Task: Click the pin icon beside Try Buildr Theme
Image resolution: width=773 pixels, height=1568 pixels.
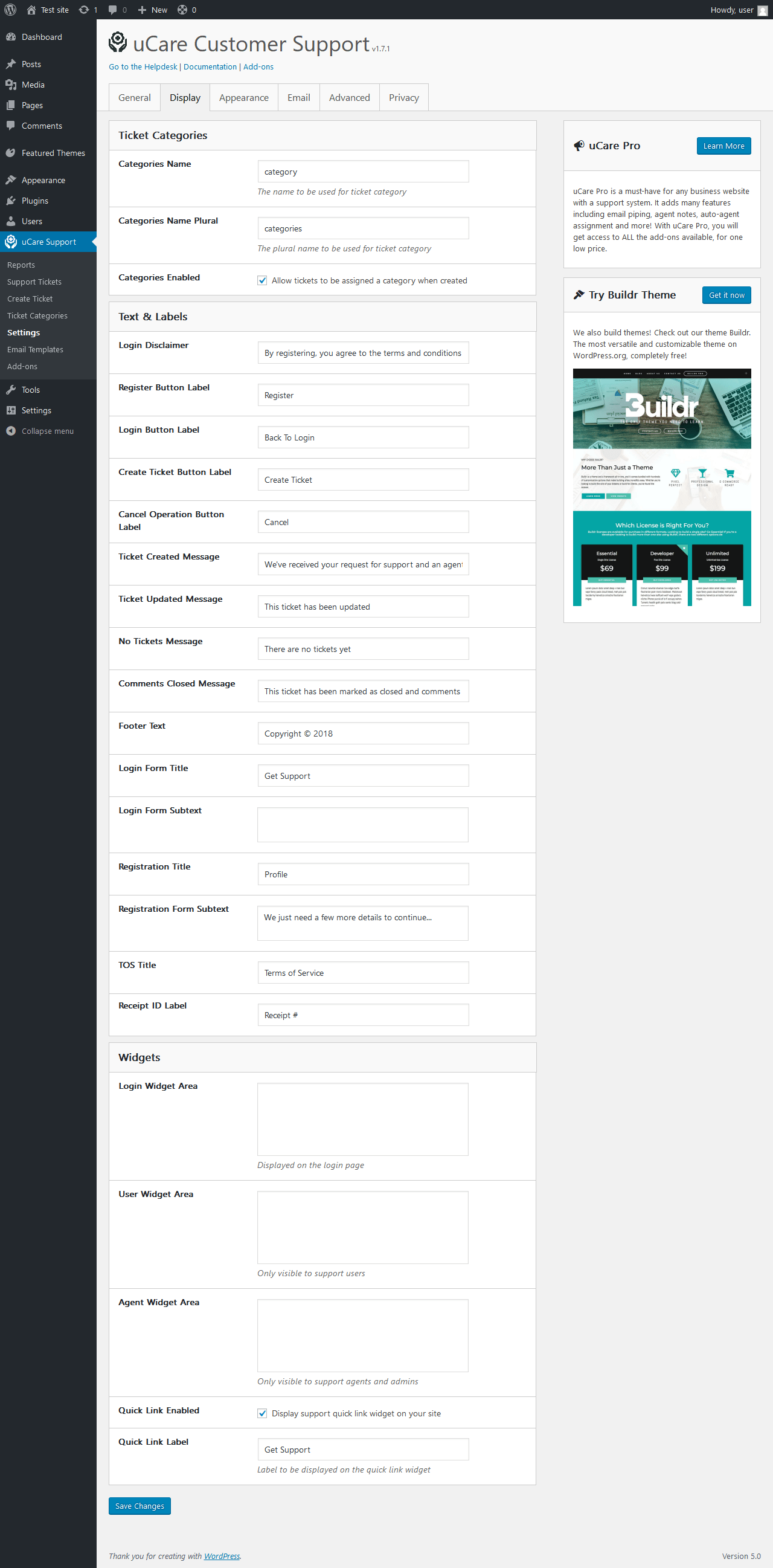Action: (x=579, y=295)
